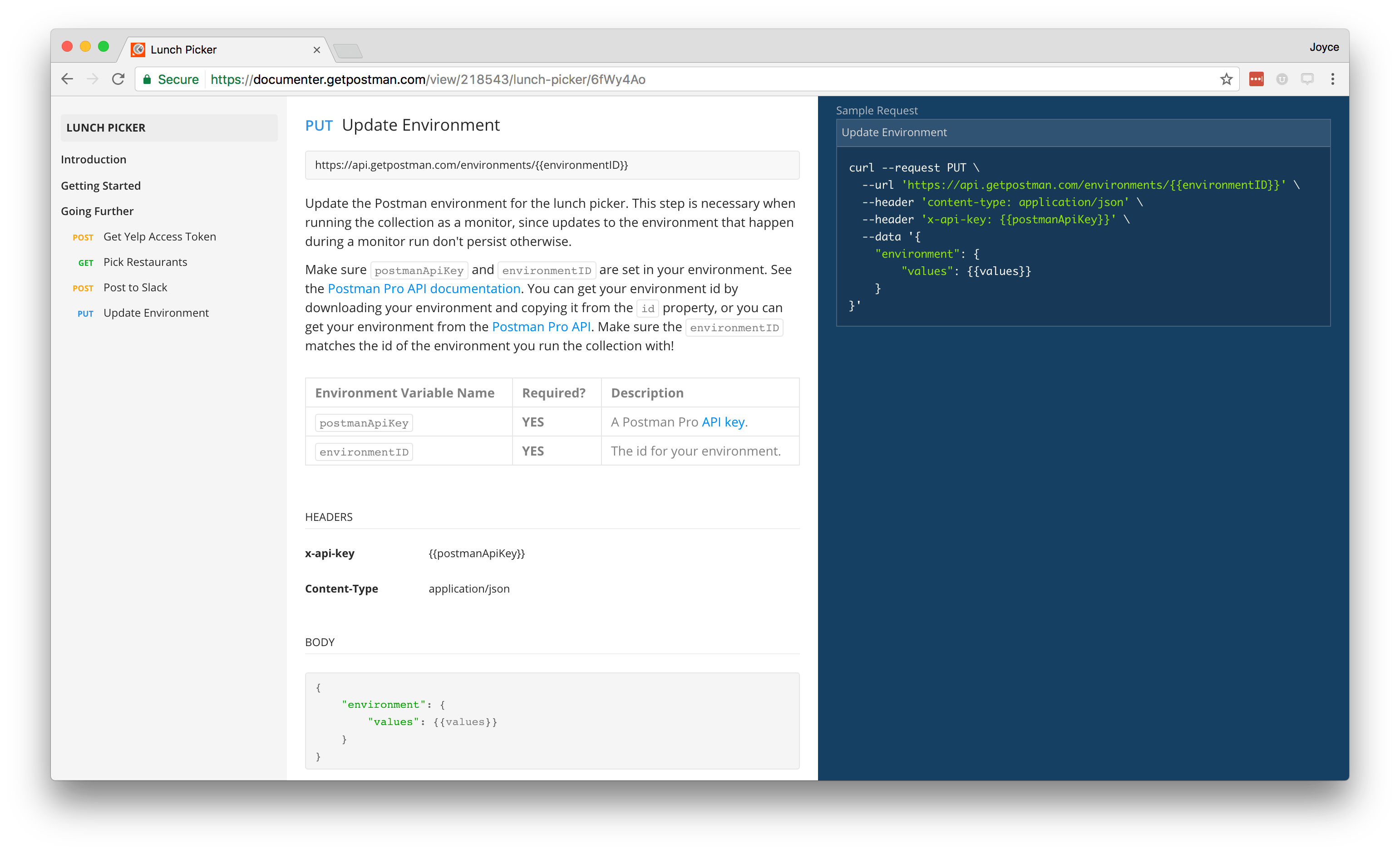The width and height of the screenshot is (1400, 853).
Task: Bookmark the page using the star icon
Action: 1227,79
